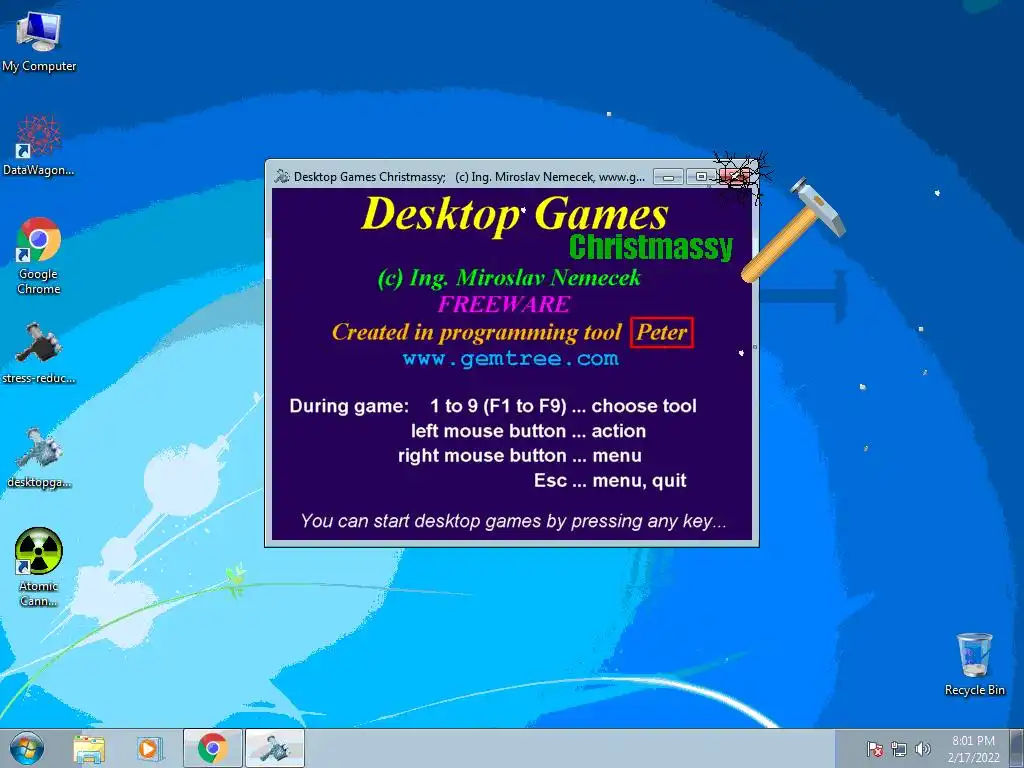This screenshot has height=768, width=1024.
Task: Select the stress-reduc... desktop icon
Action: 39,353
